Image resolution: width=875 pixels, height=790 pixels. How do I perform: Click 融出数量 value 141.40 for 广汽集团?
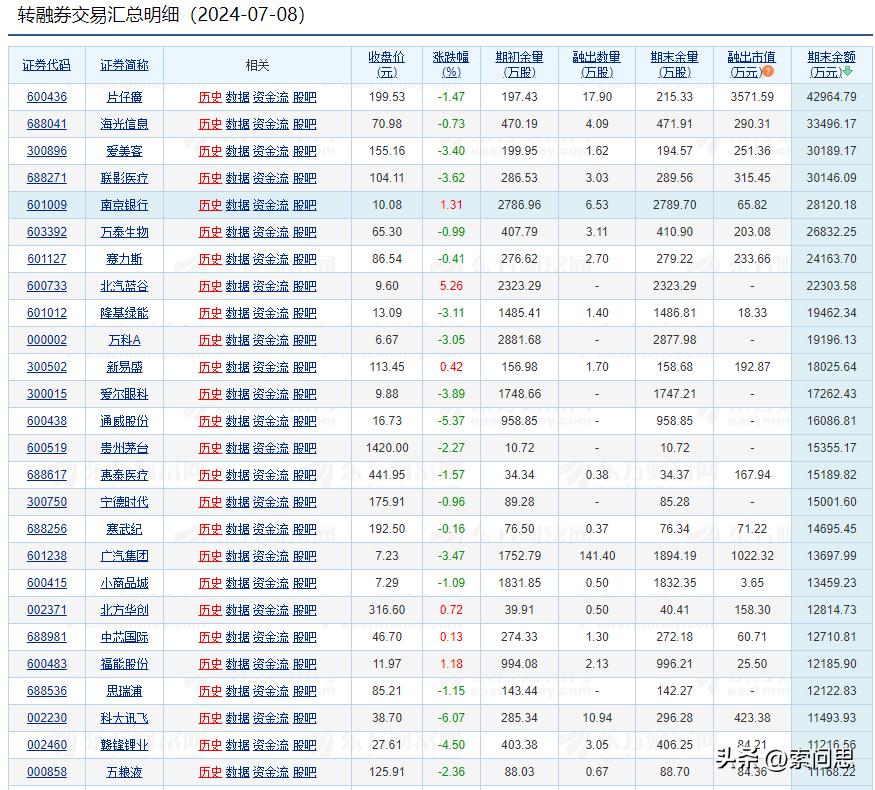pyautogui.click(x=597, y=556)
